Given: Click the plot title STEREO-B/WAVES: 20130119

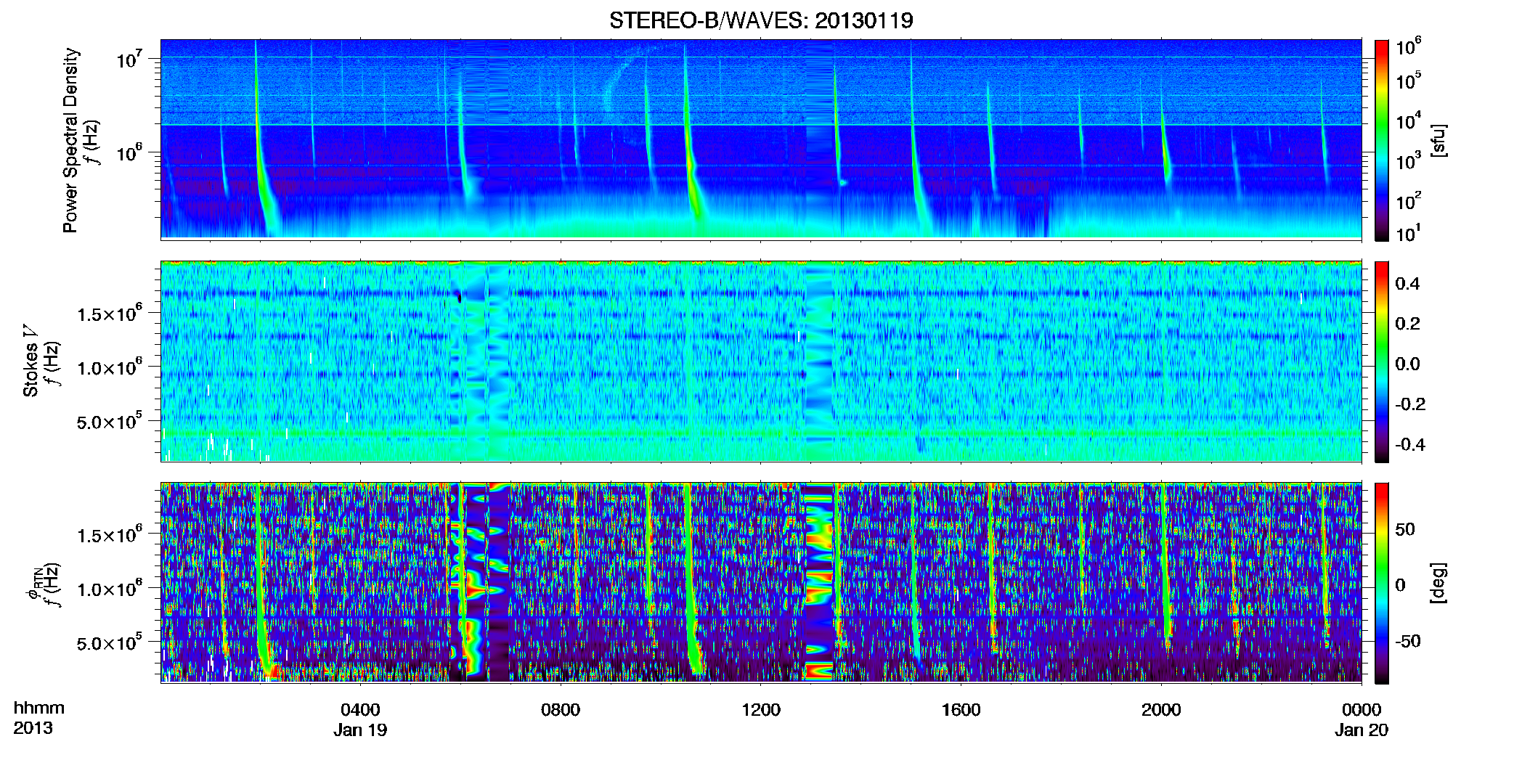Looking at the screenshot, I should coord(761,20).
